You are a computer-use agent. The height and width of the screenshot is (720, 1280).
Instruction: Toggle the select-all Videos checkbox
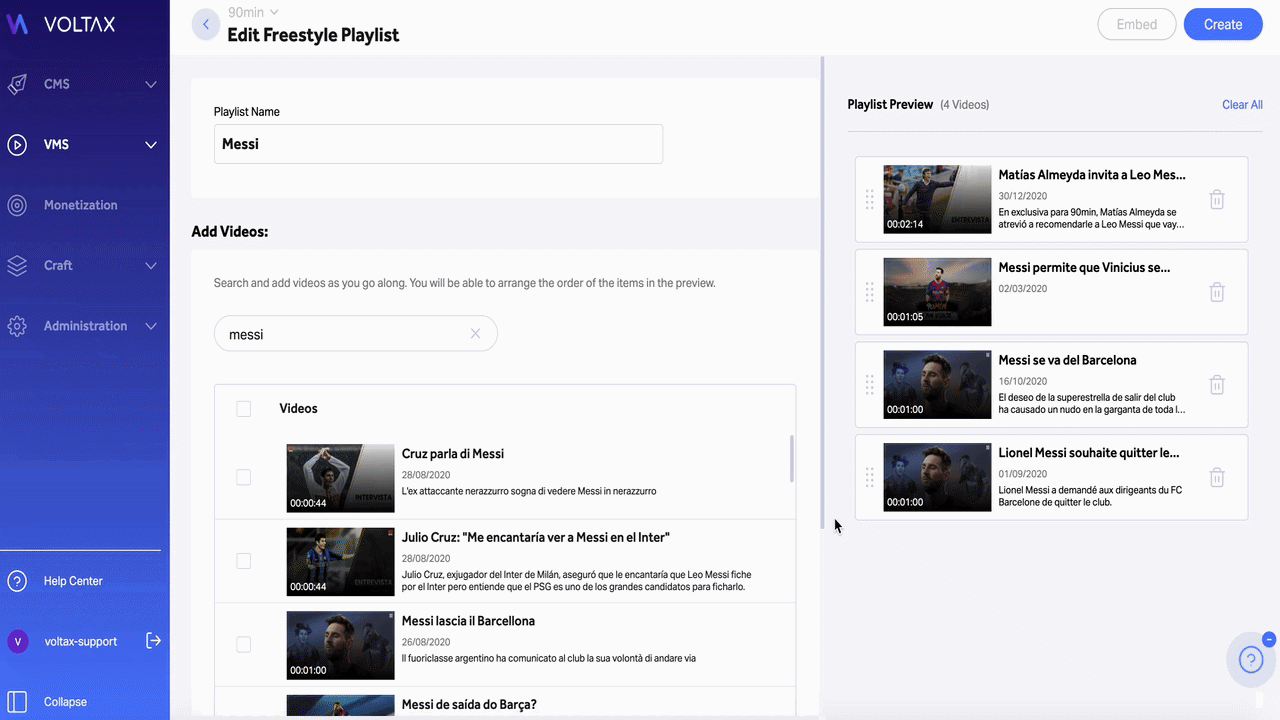(244, 409)
